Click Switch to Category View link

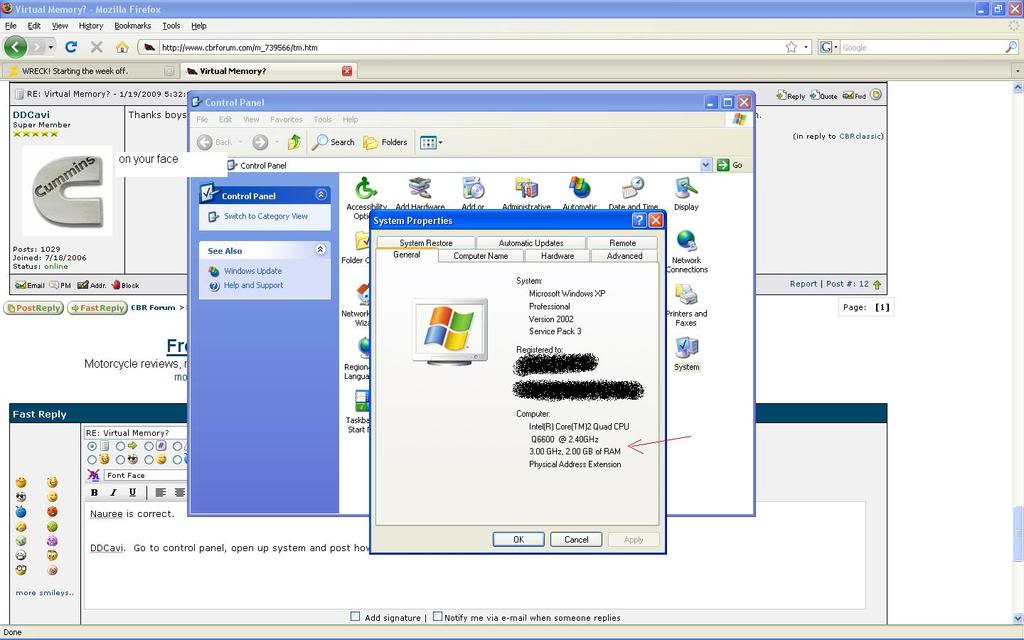coord(265,216)
